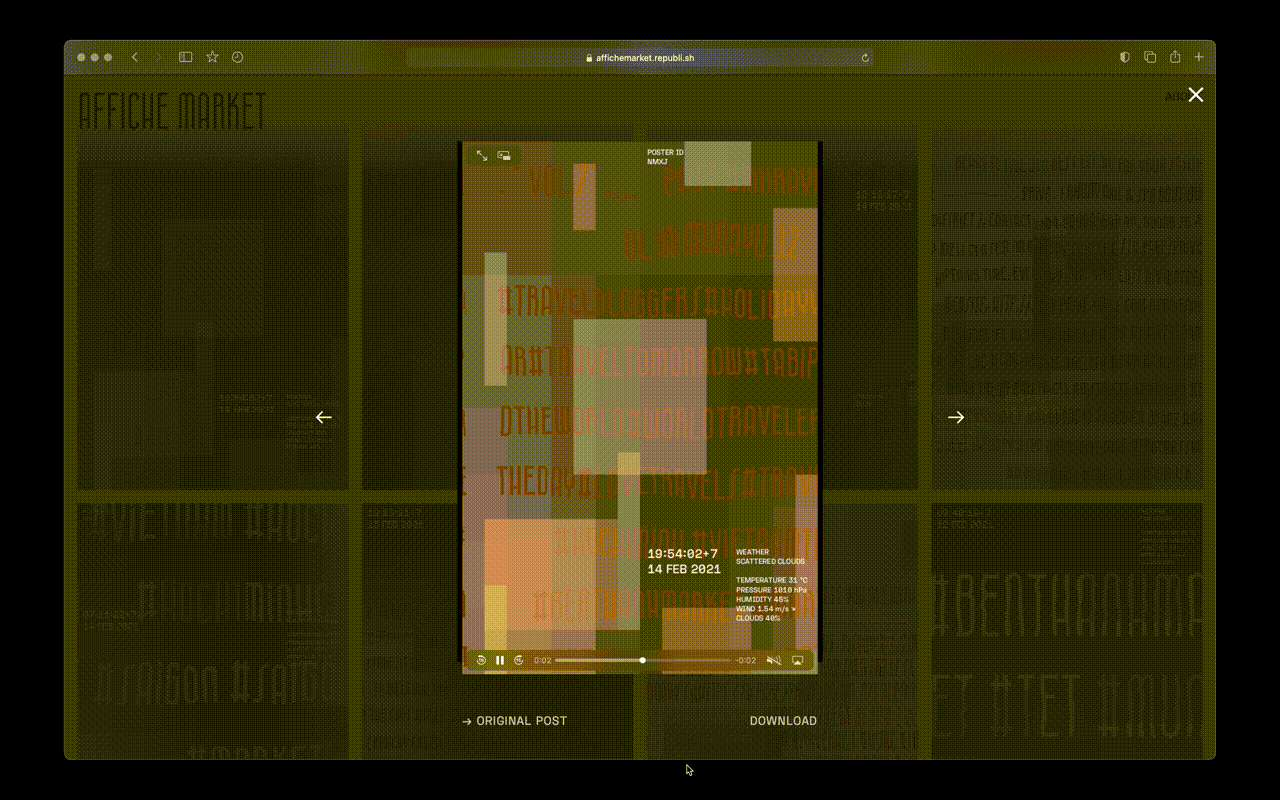Go back in Safari history

coord(135,58)
